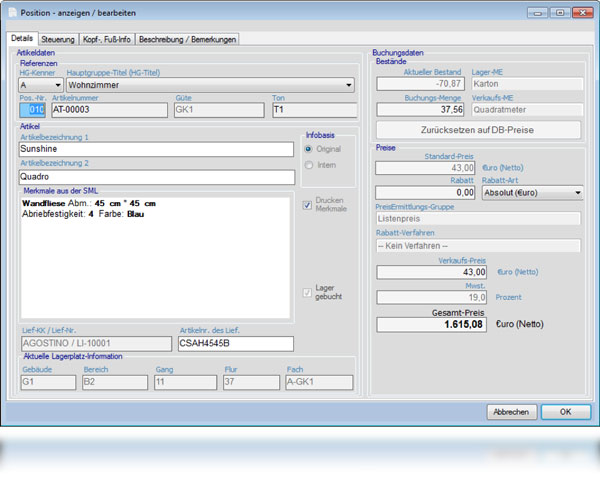Close the Position window
The image size is (600, 490).
pyautogui.click(x=582, y=13)
